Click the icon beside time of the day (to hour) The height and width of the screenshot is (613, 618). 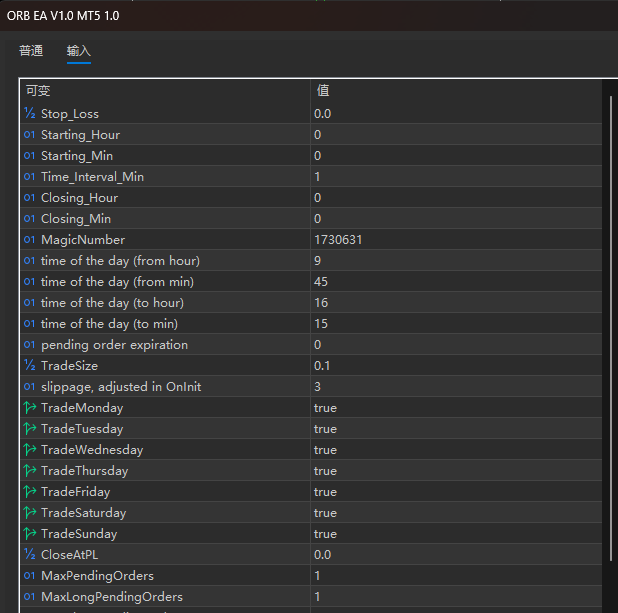[30, 302]
